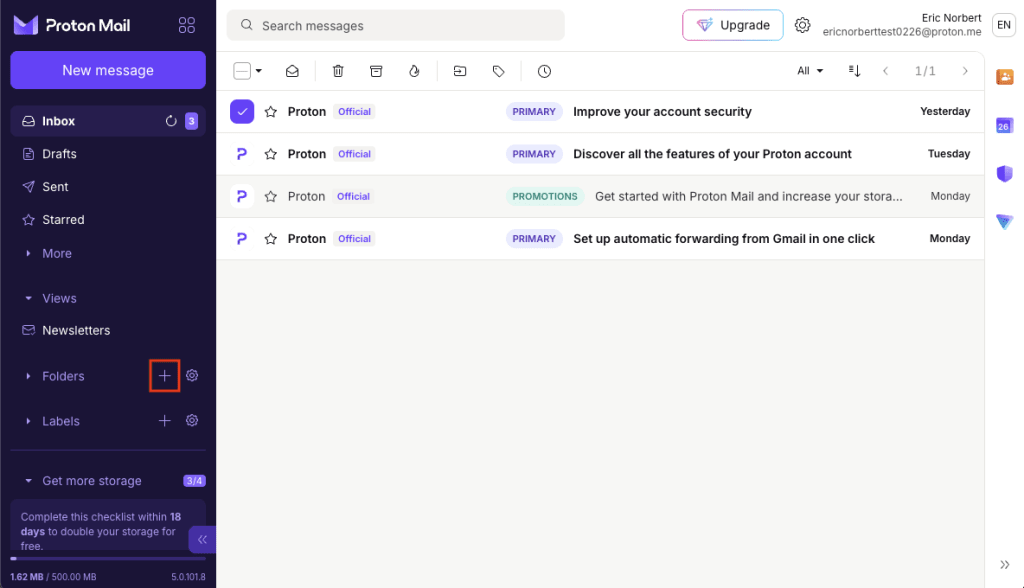Select the Discover all the features message avatar
The height and width of the screenshot is (588, 1024).
242,154
